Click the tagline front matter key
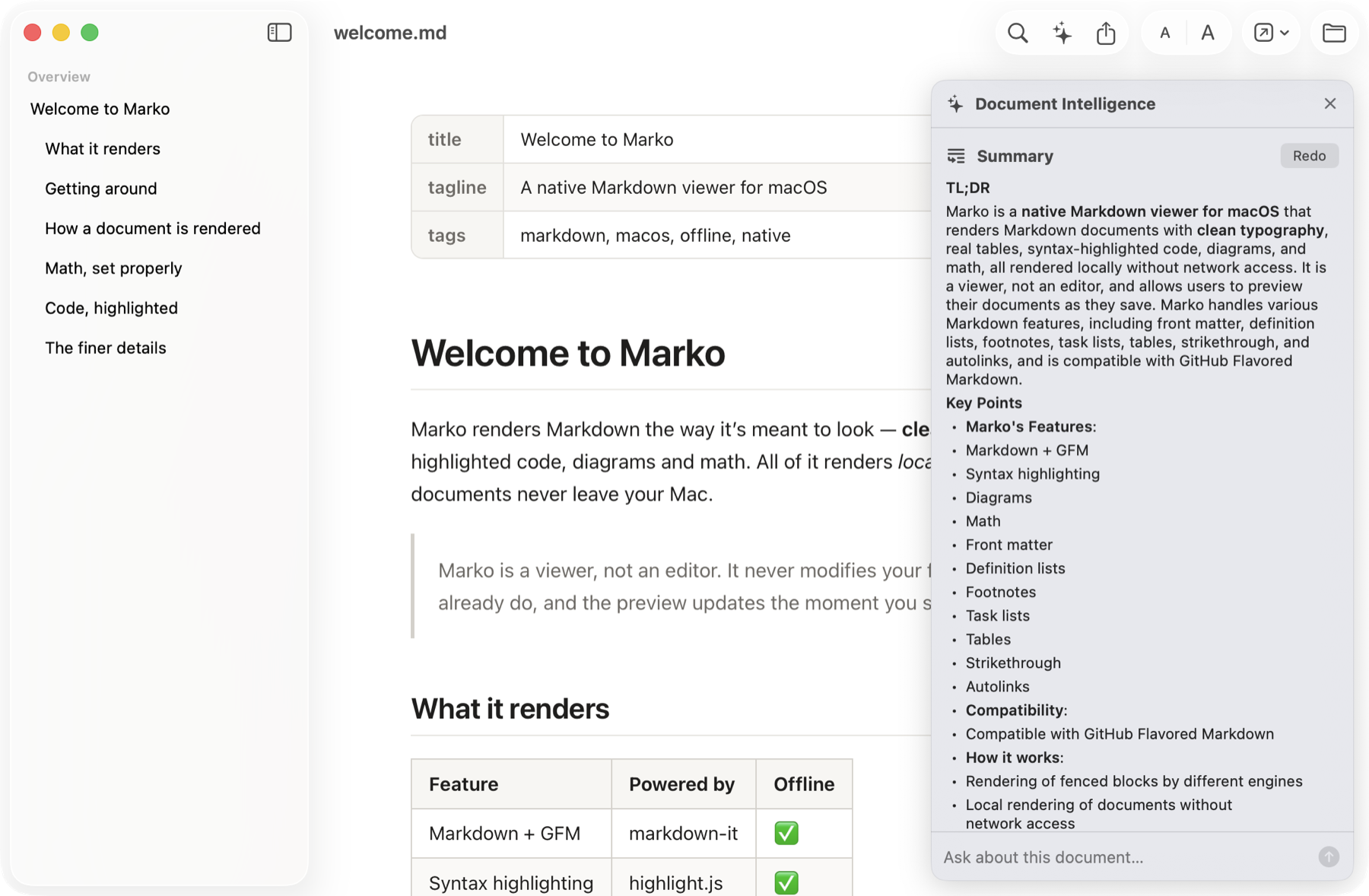The width and height of the screenshot is (1369, 896). coord(457,188)
